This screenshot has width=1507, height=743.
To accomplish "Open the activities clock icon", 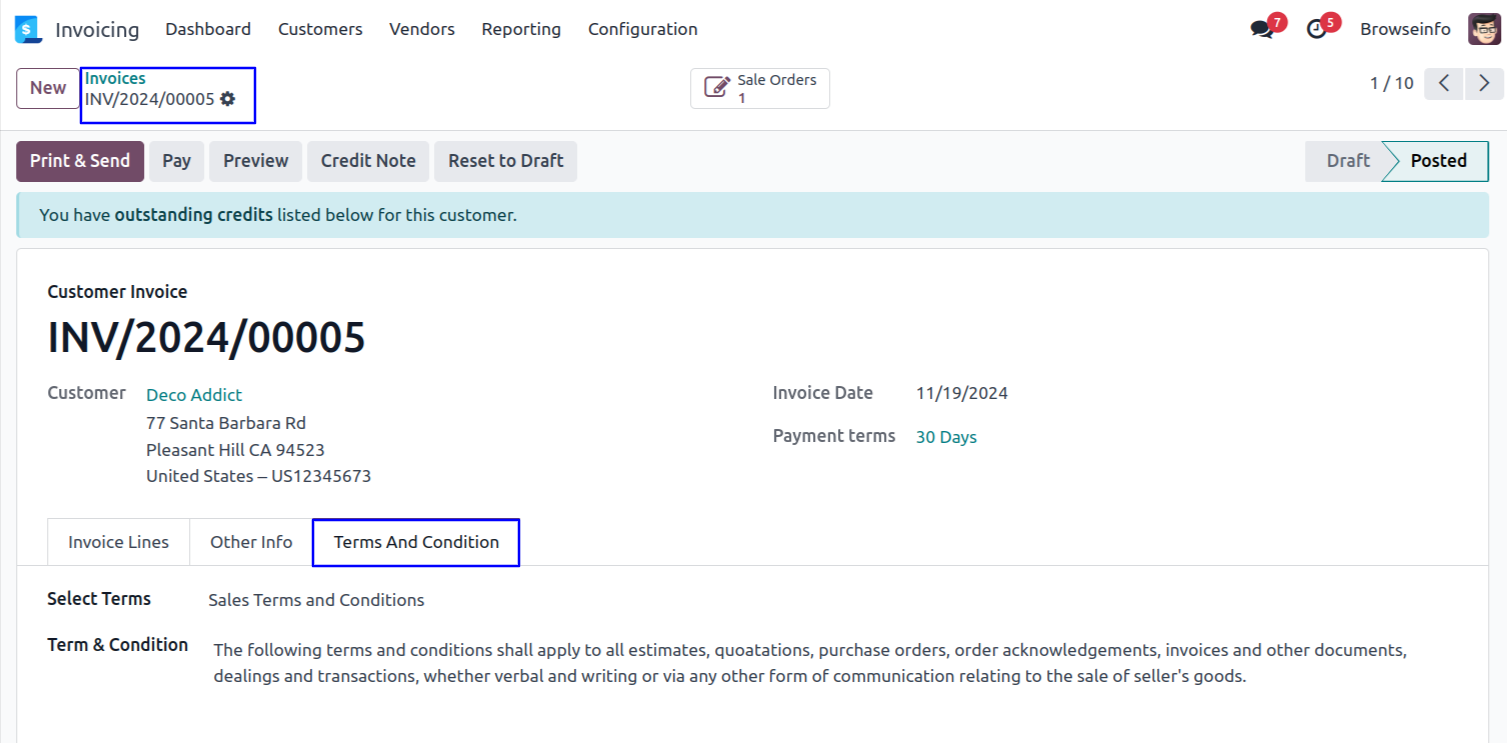I will click(1317, 30).
